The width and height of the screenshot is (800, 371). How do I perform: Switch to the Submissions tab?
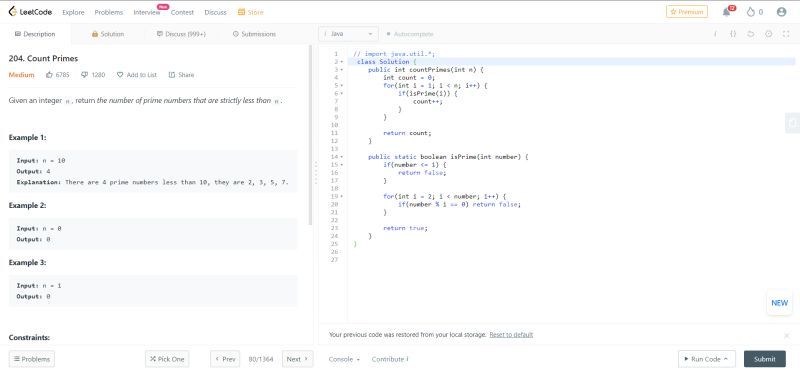point(254,34)
